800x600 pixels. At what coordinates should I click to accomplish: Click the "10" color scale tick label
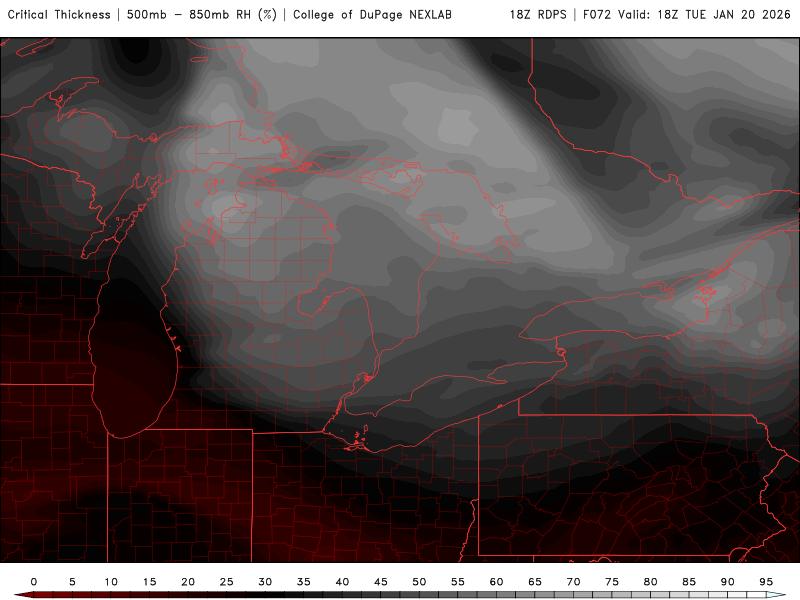tap(111, 582)
